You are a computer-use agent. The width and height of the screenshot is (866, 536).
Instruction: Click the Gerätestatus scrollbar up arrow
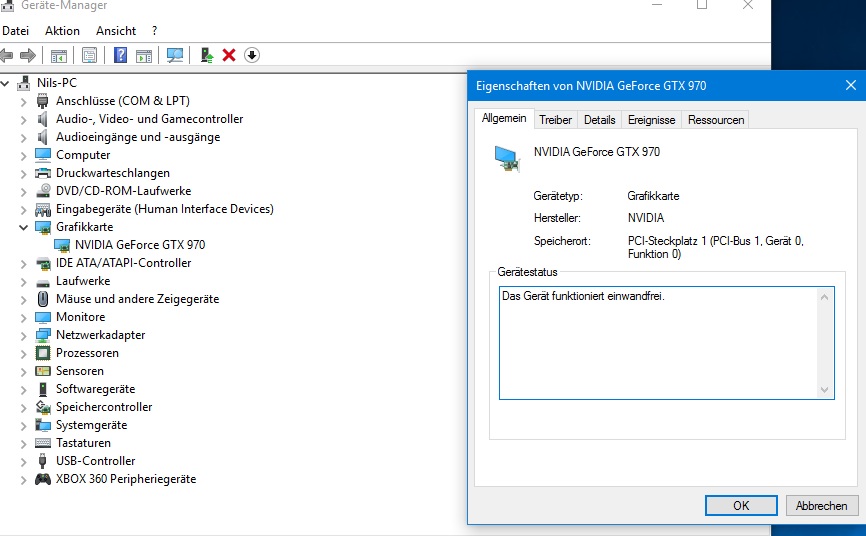coord(824,297)
